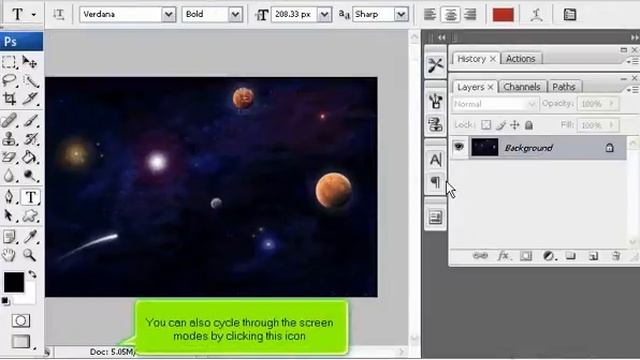This screenshot has width=640, height=360.
Task: Click the add layer style fx button
Action: 503,256
